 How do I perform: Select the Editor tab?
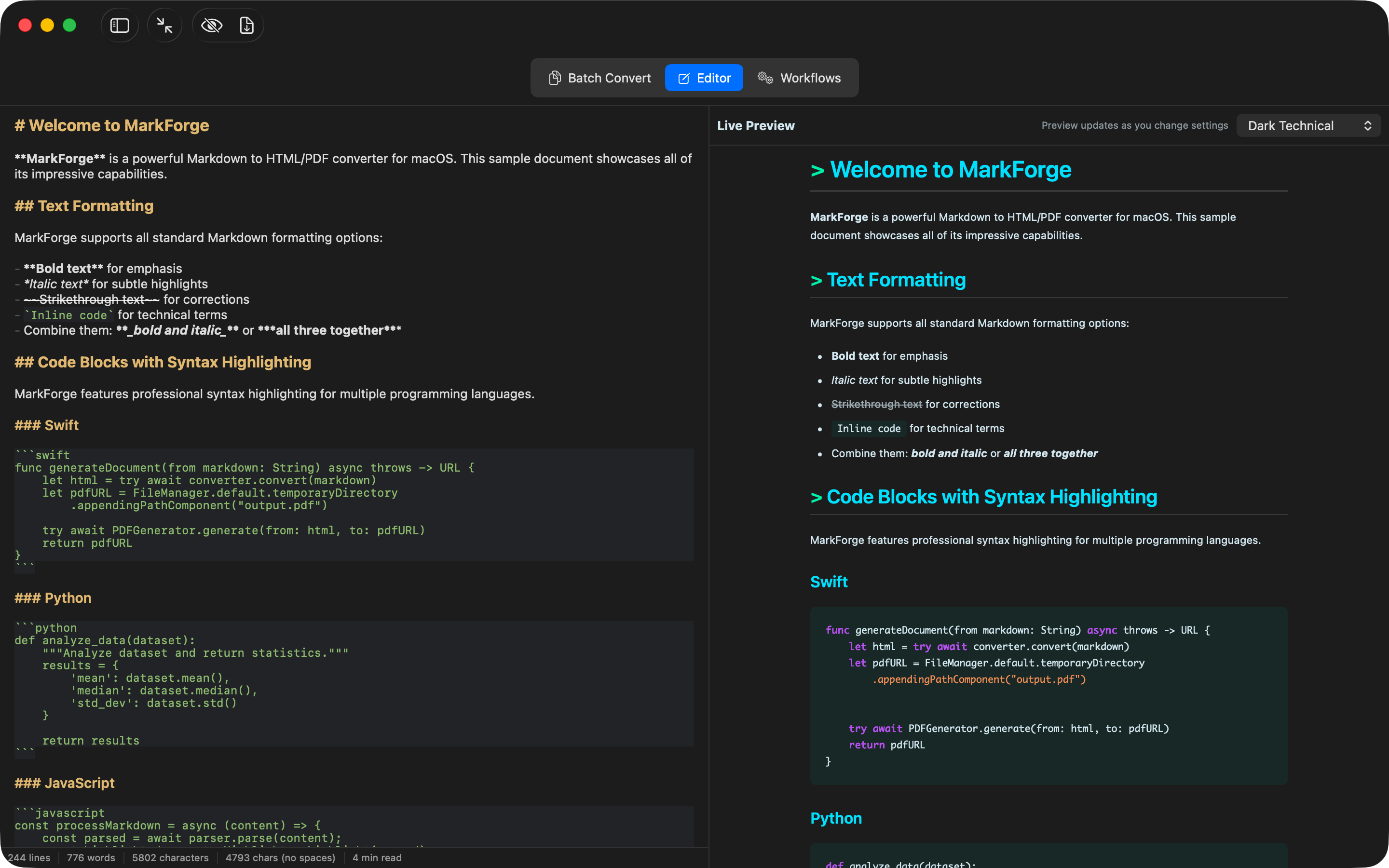[704, 78]
